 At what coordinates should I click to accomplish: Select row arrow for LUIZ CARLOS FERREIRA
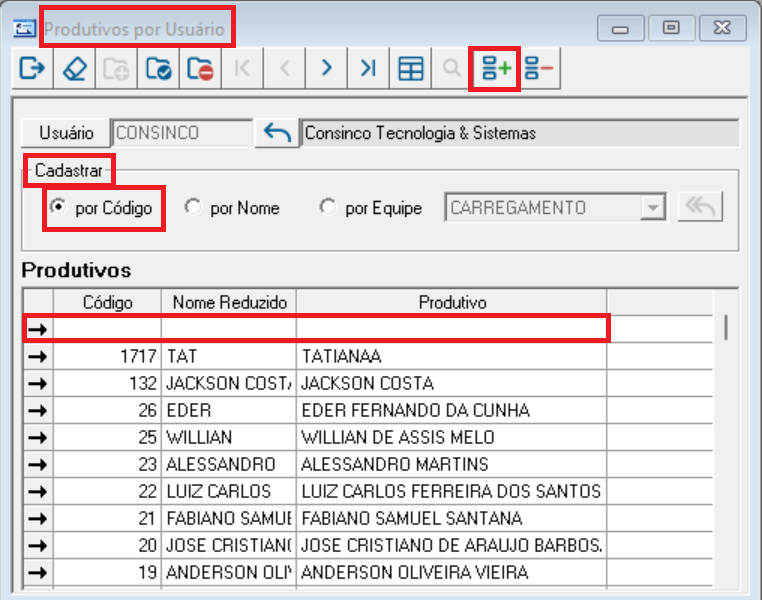coord(38,492)
